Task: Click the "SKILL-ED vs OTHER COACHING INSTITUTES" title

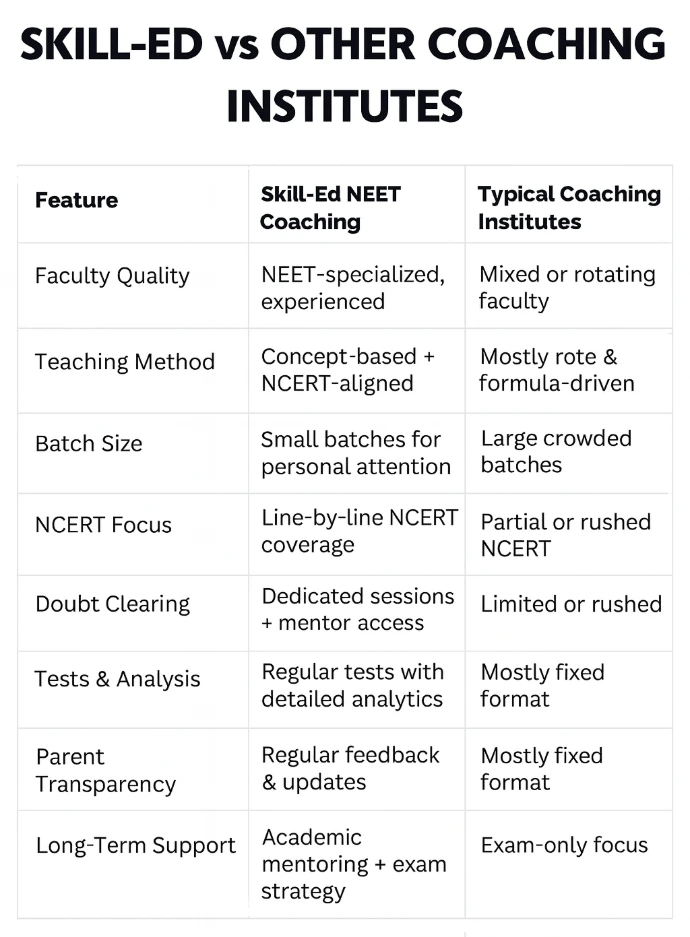Action: tap(343, 74)
